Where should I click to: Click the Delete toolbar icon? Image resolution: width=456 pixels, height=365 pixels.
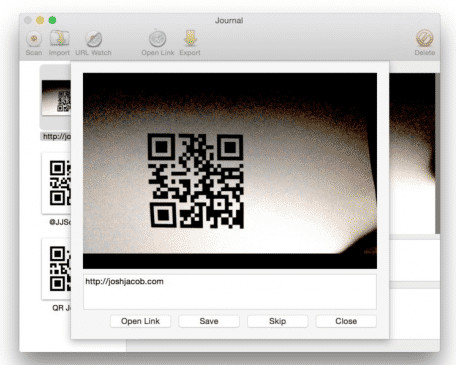[x=425, y=43]
